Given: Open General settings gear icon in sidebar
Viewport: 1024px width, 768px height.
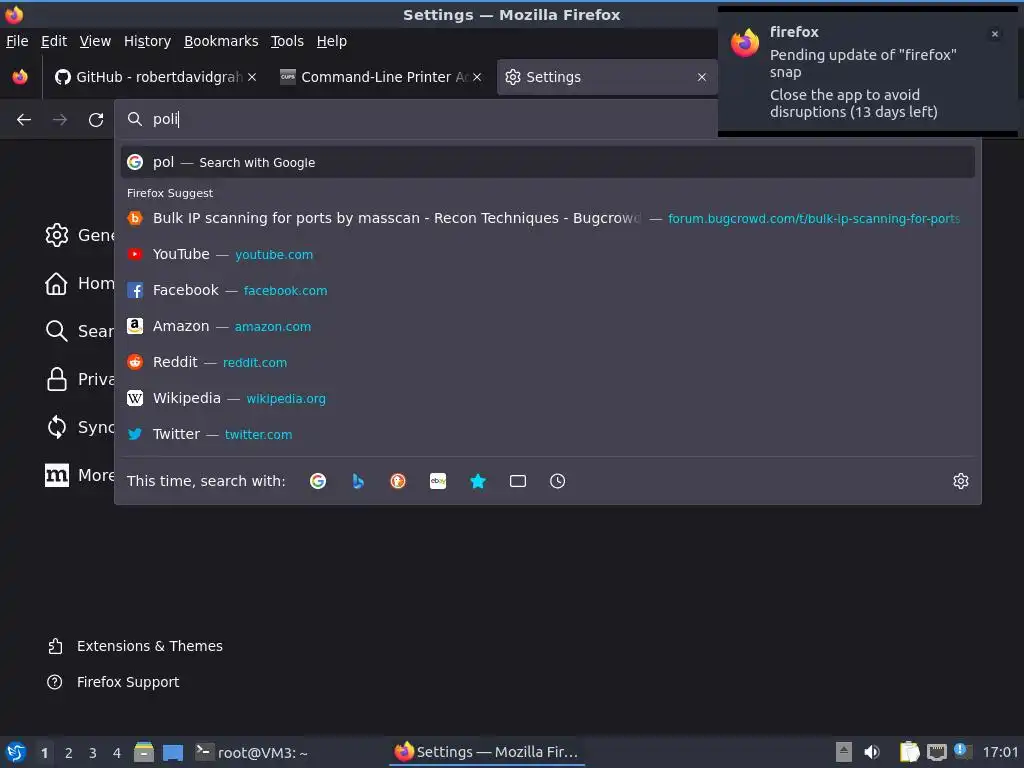Looking at the screenshot, I should click(57, 235).
